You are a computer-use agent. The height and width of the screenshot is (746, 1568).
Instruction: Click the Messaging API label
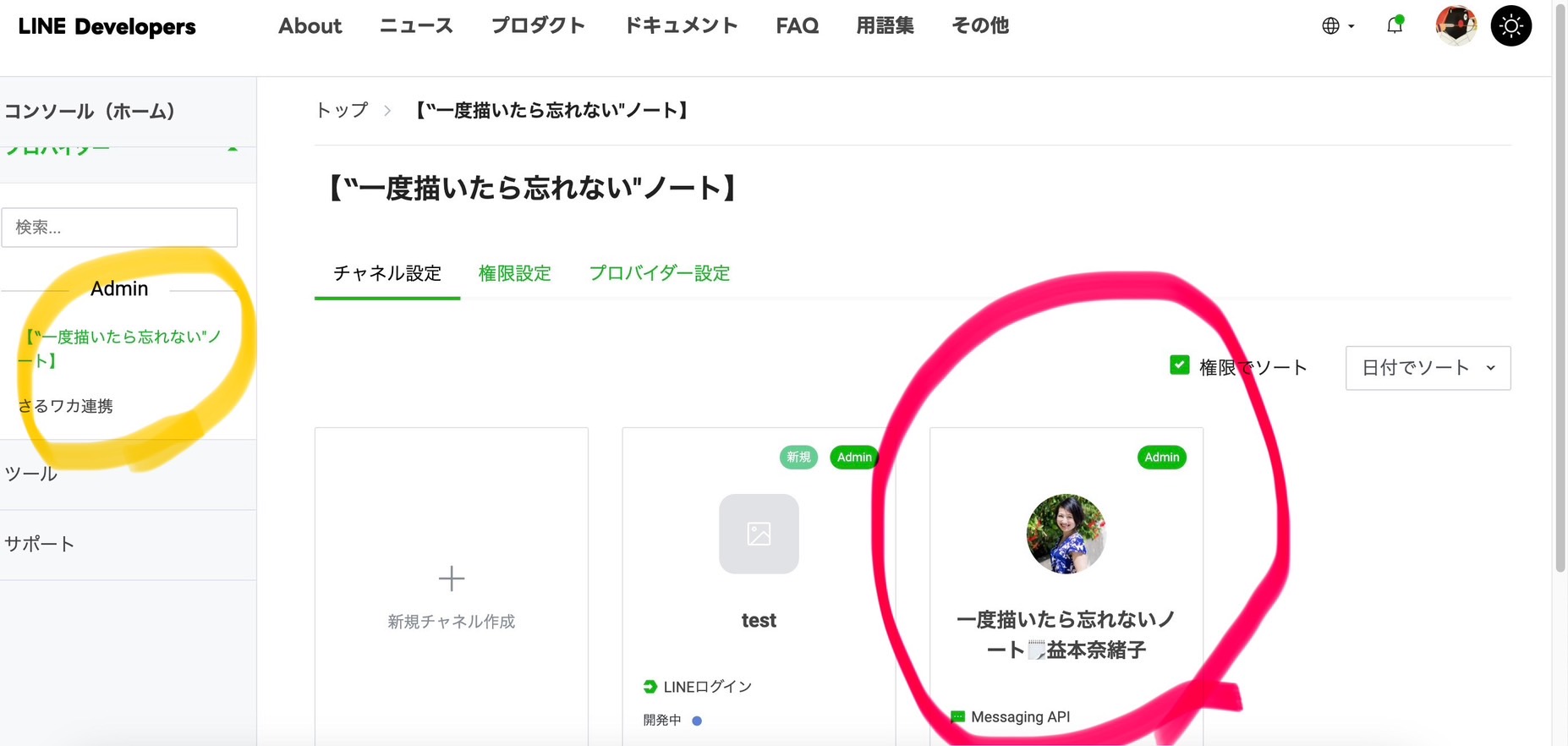coord(1021,717)
